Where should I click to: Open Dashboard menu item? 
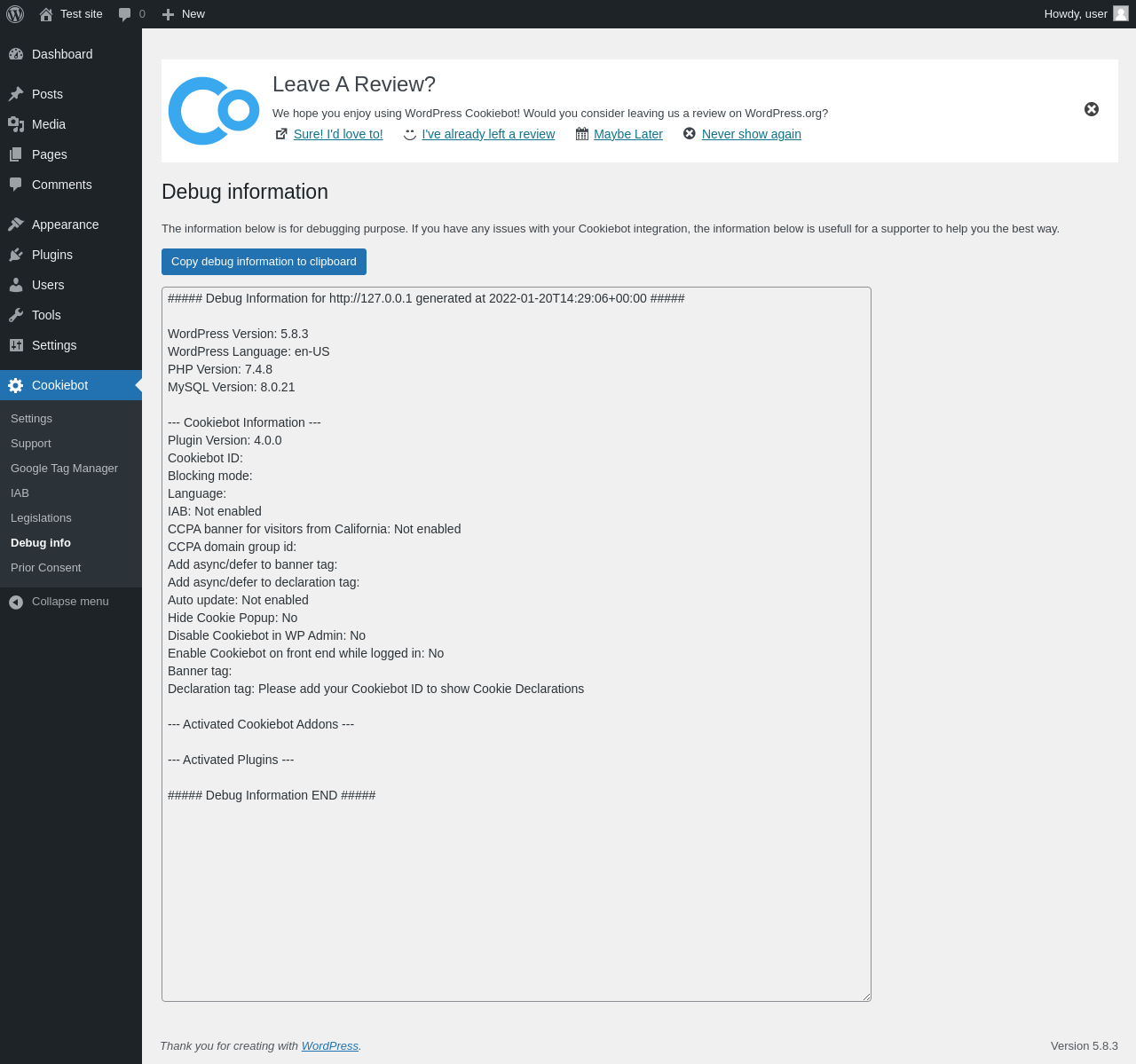pyautogui.click(x=71, y=54)
